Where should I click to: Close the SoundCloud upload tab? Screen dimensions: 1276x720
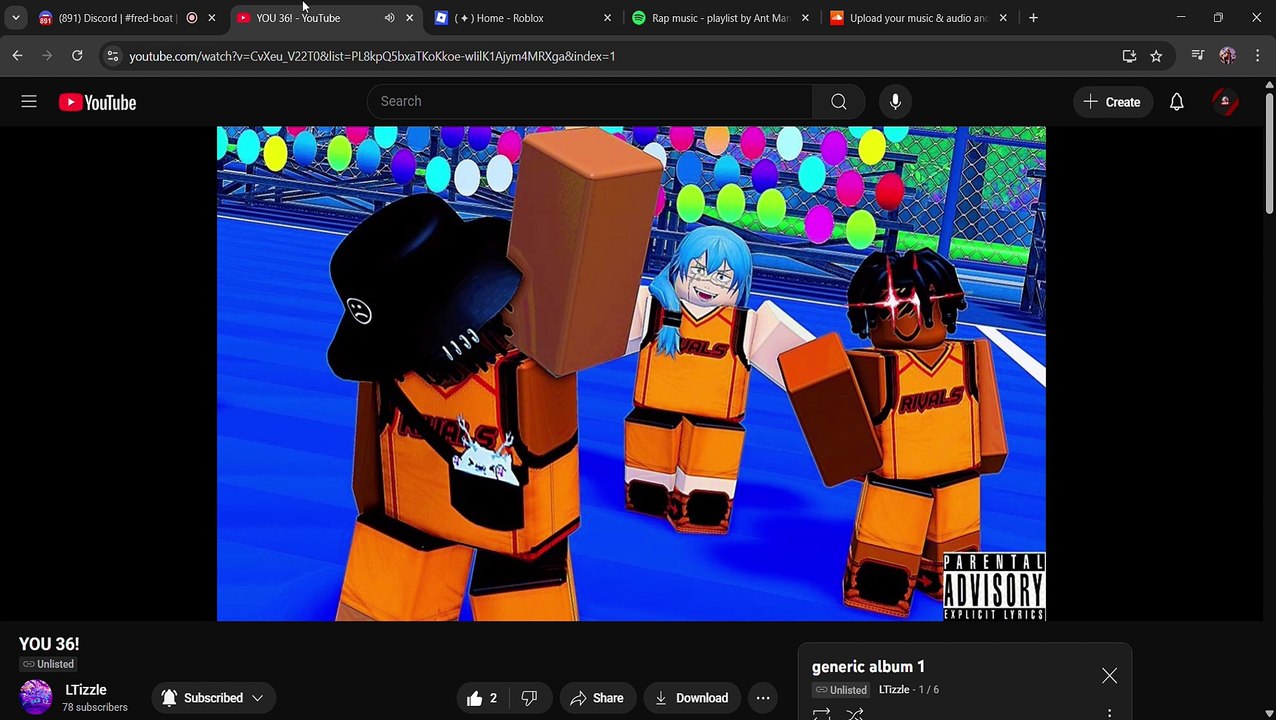pos(1003,18)
